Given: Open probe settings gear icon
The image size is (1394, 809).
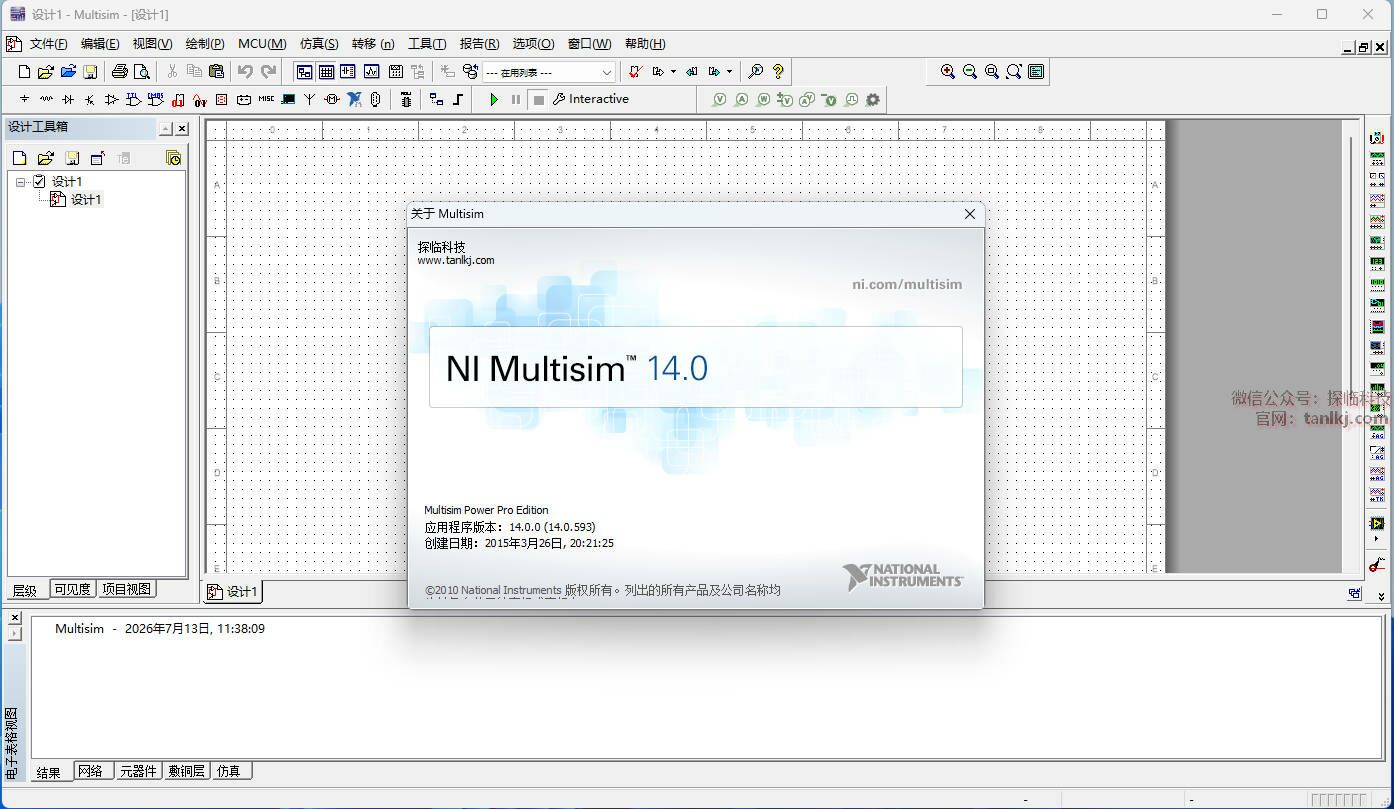Looking at the screenshot, I should [x=873, y=99].
